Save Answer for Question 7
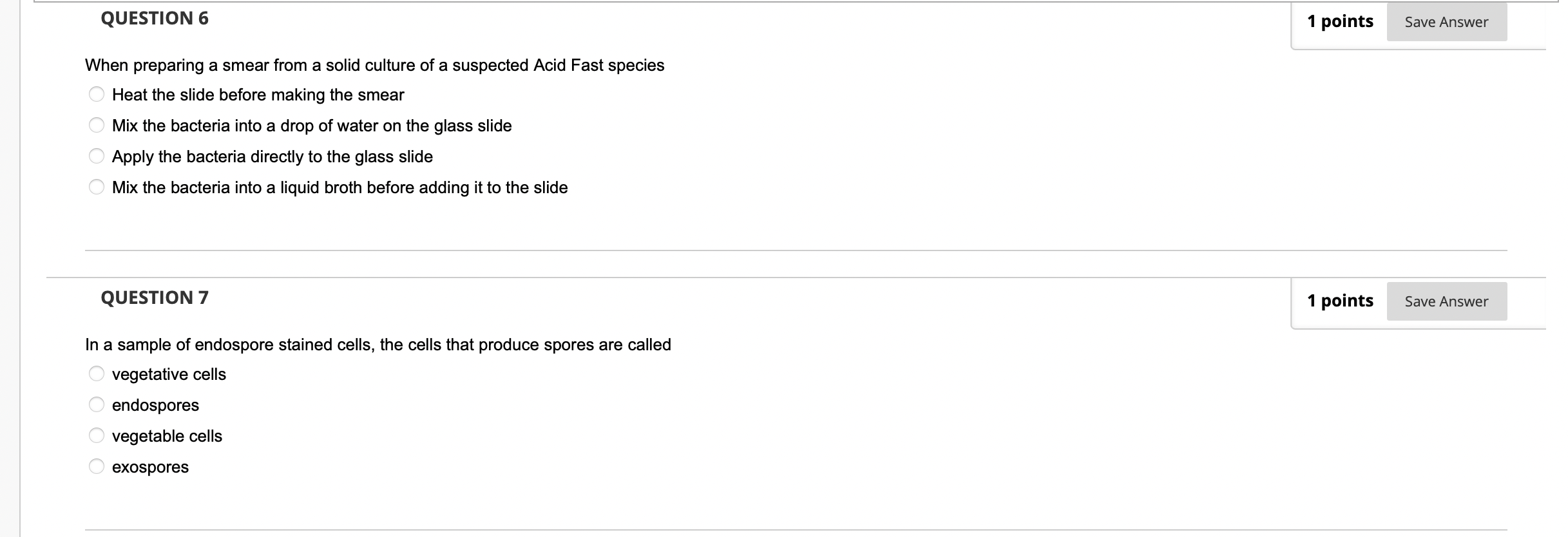This screenshot has height=537, width=1568. pos(1447,301)
